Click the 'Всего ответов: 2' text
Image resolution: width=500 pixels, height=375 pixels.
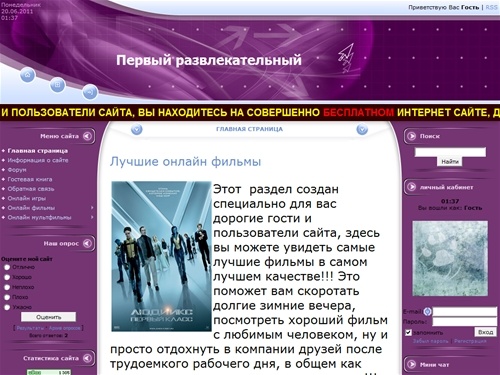pos(49,335)
